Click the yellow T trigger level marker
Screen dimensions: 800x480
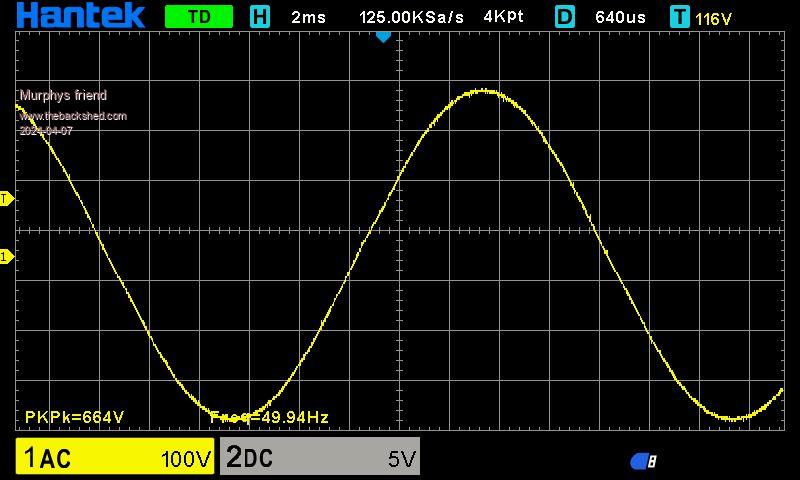[x=5, y=199]
